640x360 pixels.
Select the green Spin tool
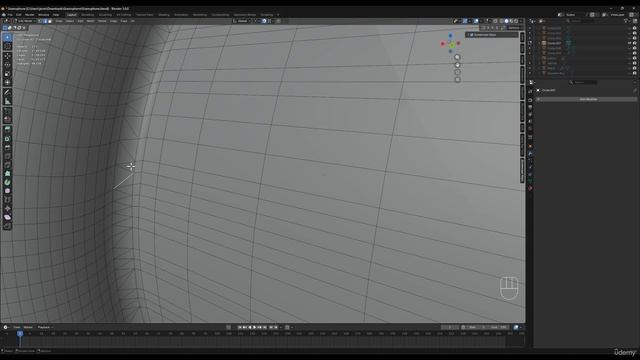(7, 182)
